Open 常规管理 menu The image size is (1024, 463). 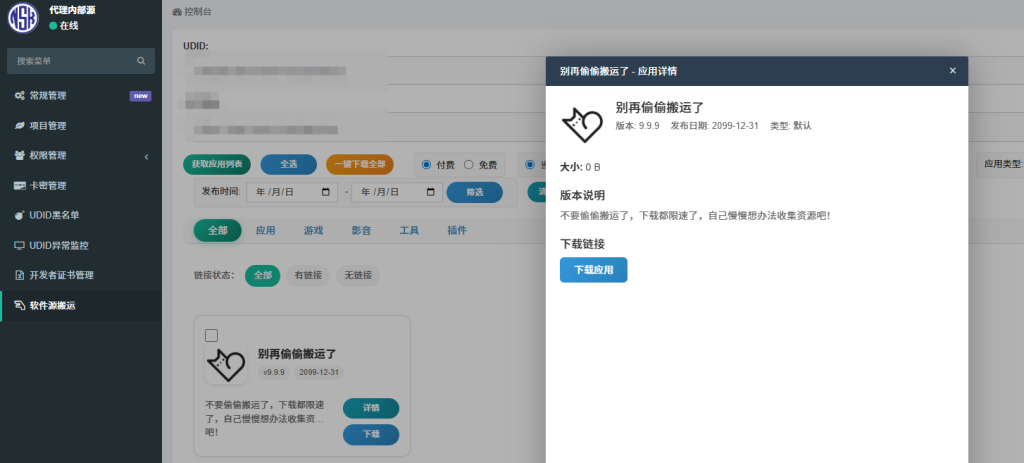(81, 96)
